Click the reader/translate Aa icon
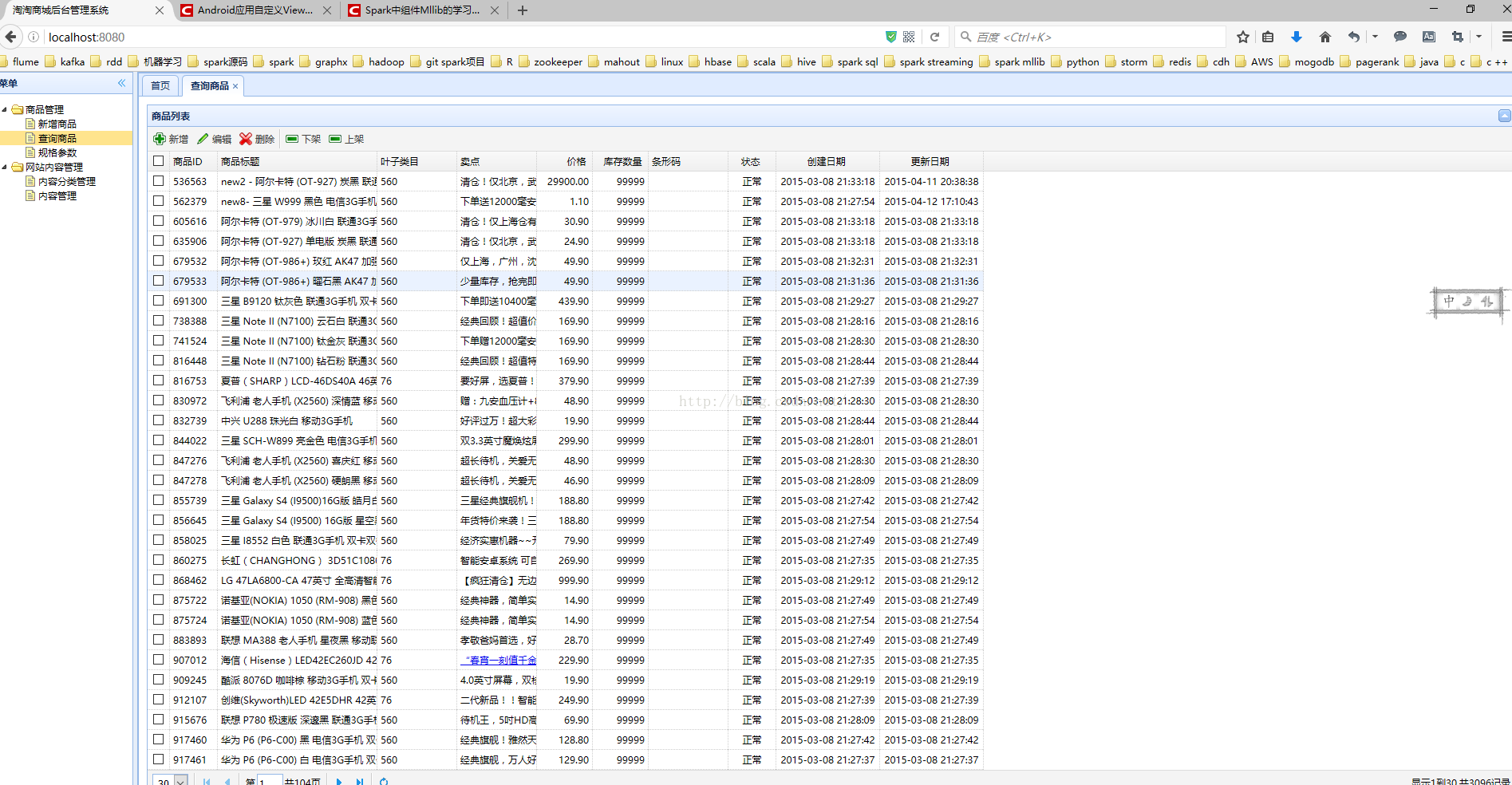The width and height of the screenshot is (1512, 785). pos(1429,37)
